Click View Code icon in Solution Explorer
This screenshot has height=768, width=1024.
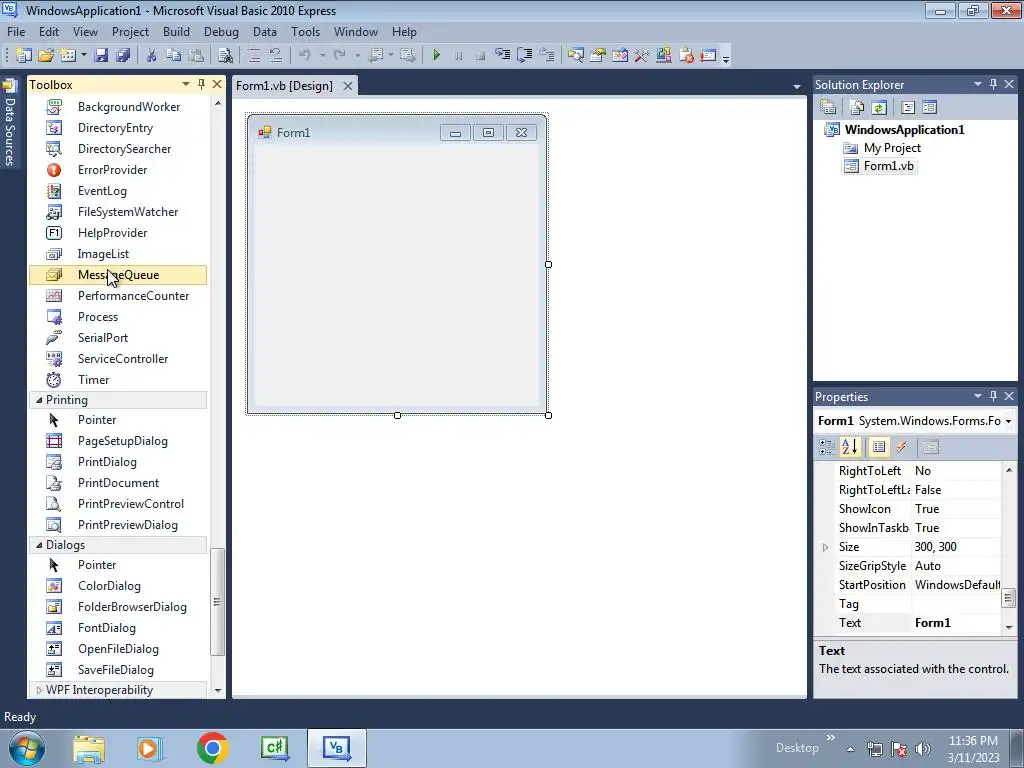click(908, 108)
